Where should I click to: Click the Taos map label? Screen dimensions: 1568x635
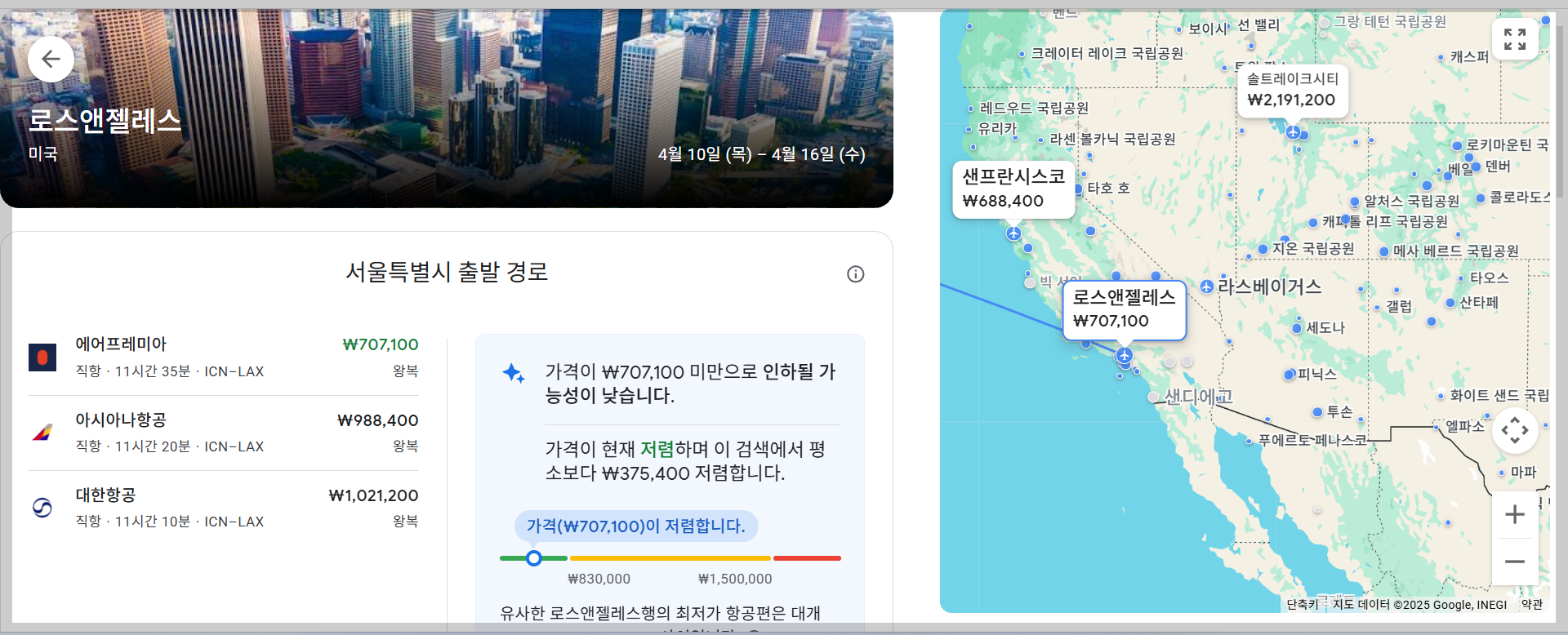click(x=1490, y=278)
